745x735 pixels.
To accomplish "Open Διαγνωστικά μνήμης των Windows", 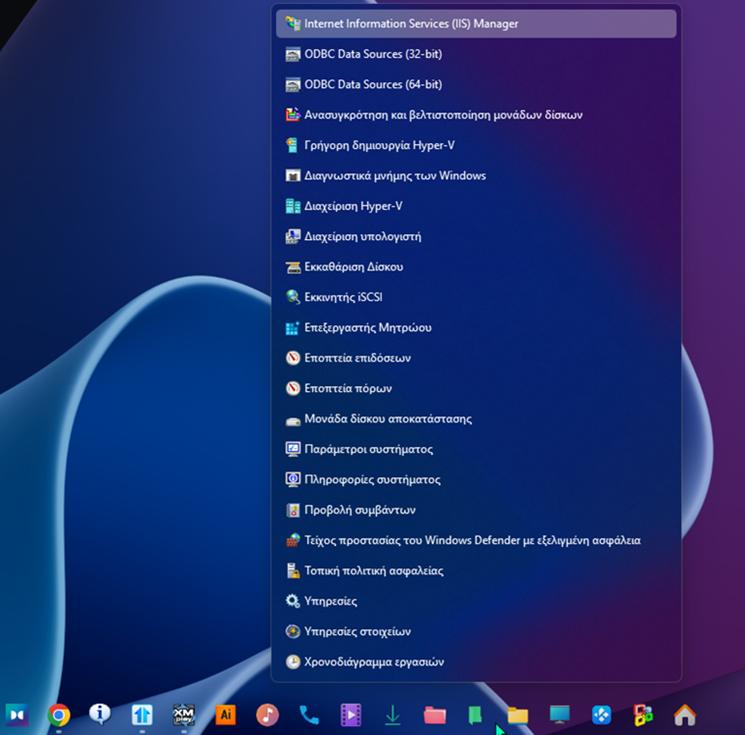I will (x=476, y=176).
